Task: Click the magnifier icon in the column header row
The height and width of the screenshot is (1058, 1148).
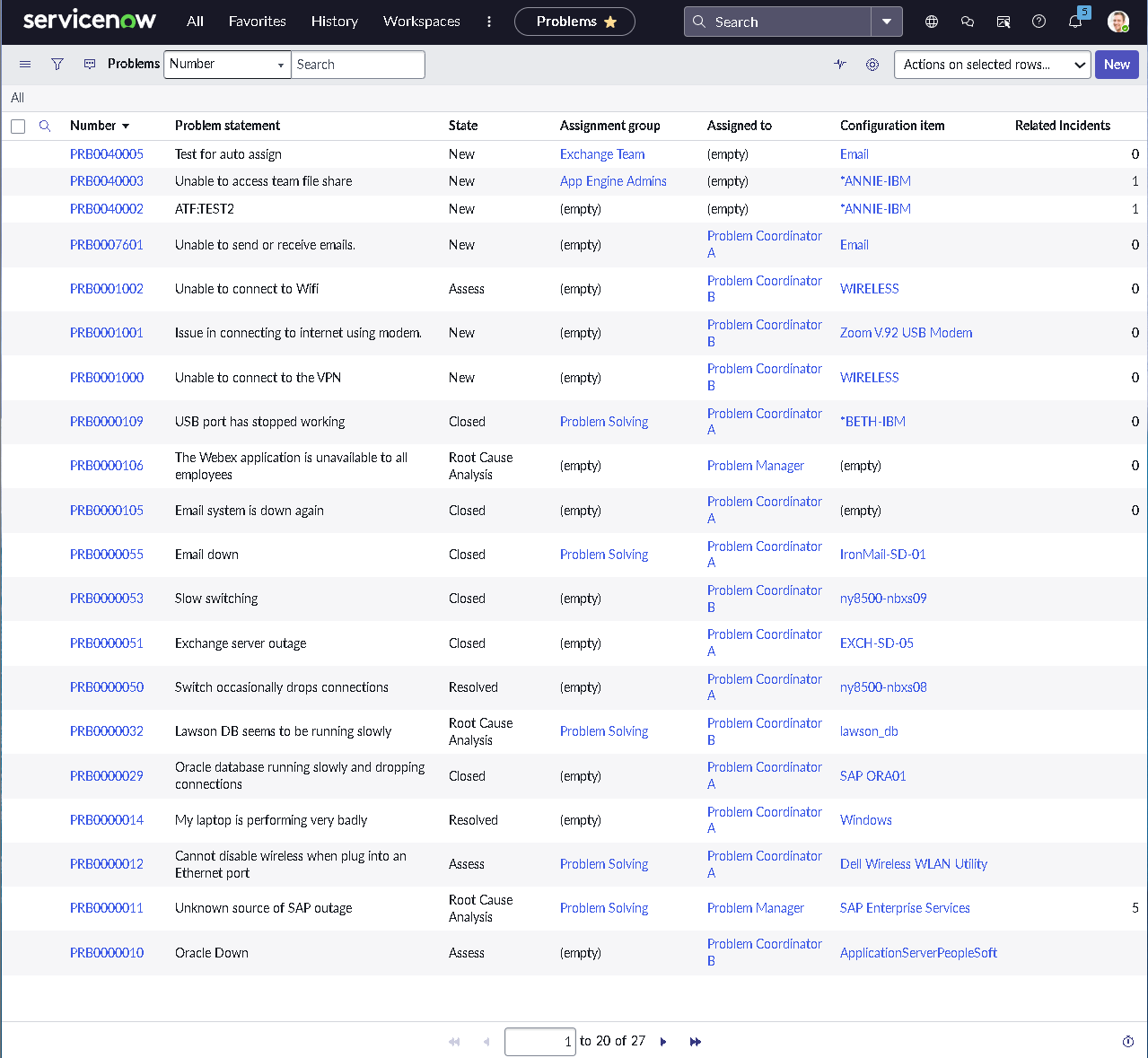Action: pyautogui.click(x=45, y=126)
